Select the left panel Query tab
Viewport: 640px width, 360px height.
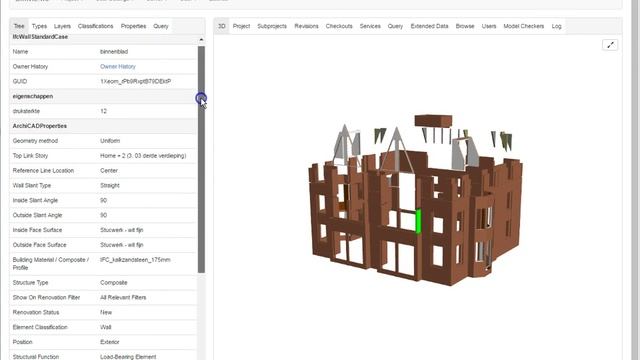click(x=161, y=26)
